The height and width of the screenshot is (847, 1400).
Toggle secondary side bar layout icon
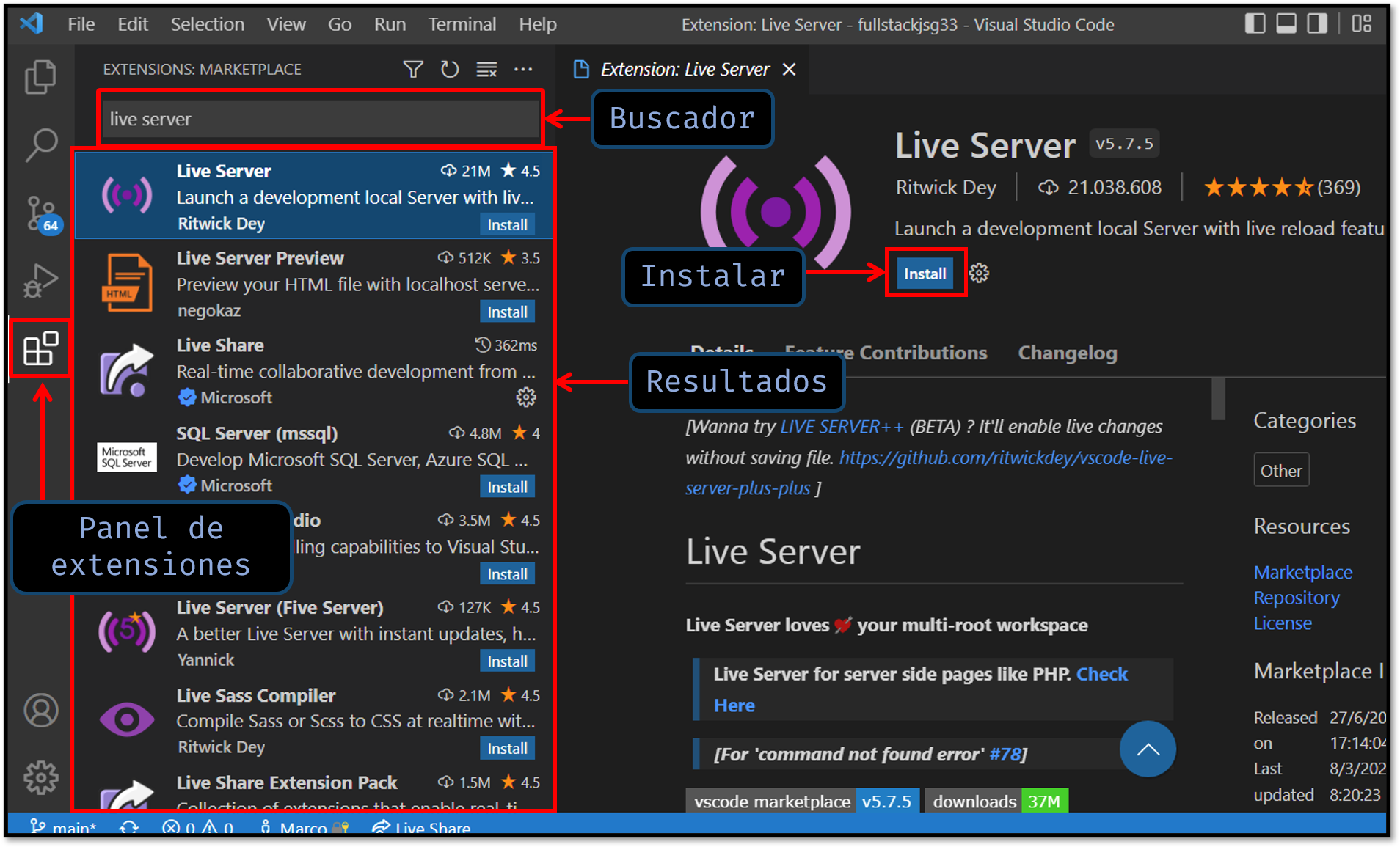pos(1317,24)
